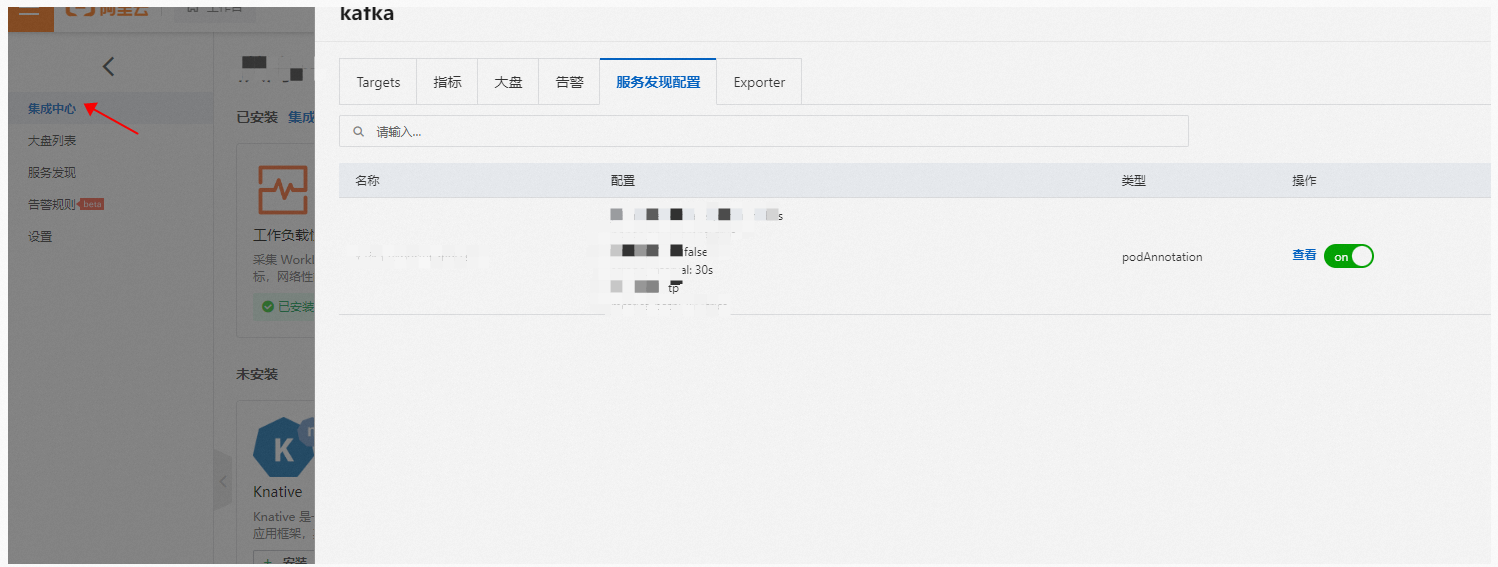Select the 服务发现配置 tab

coord(658,82)
